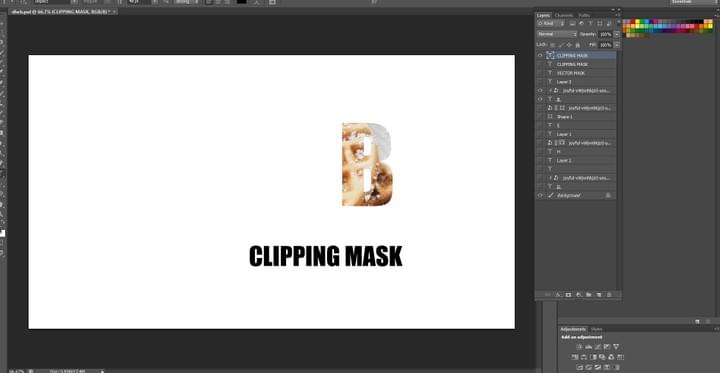Add a layer style via fx icon
Screen dimensions: 720x373
(x=558, y=294)
